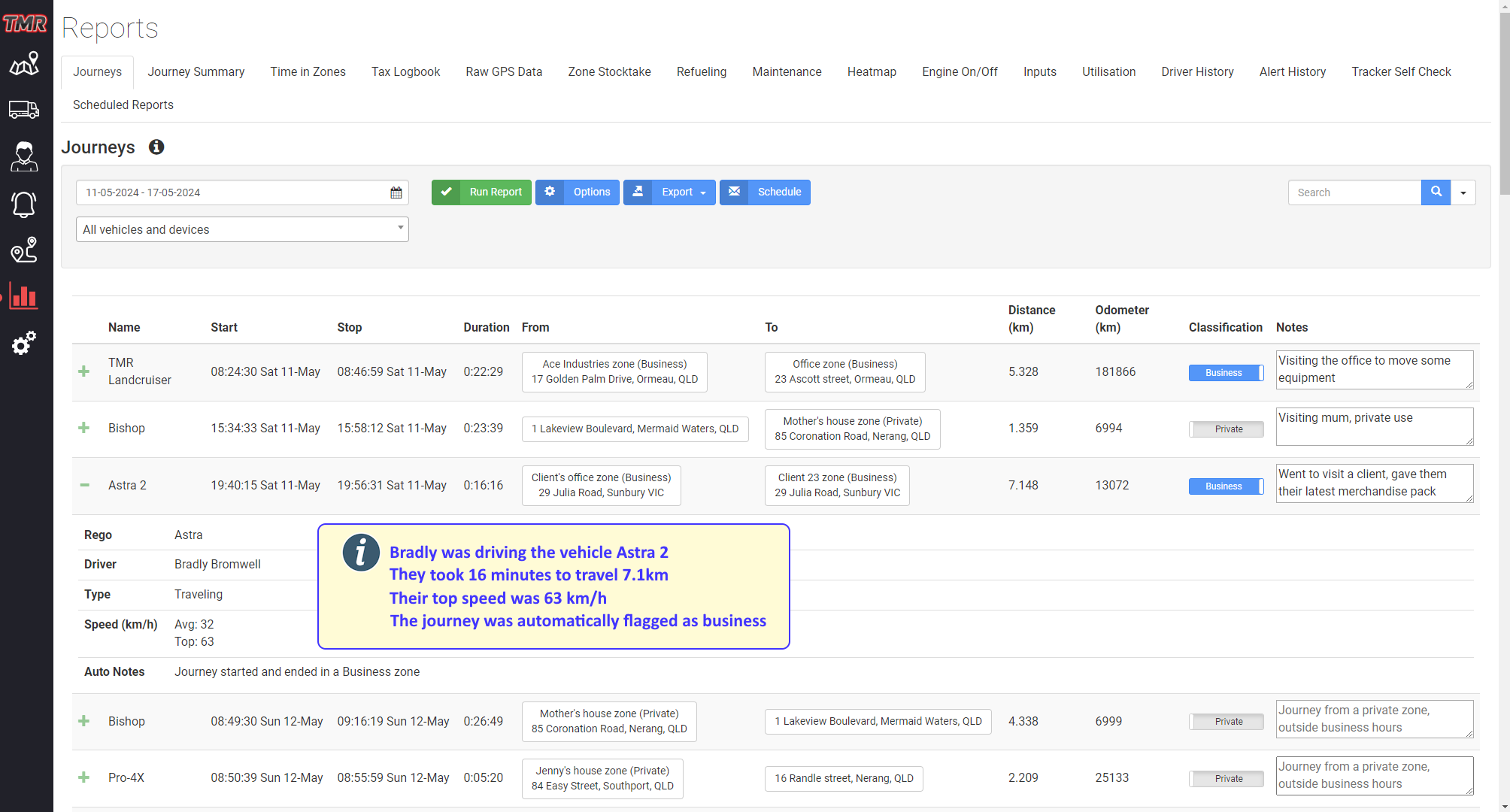Open the Maintenance report tab

coord(787,72)
